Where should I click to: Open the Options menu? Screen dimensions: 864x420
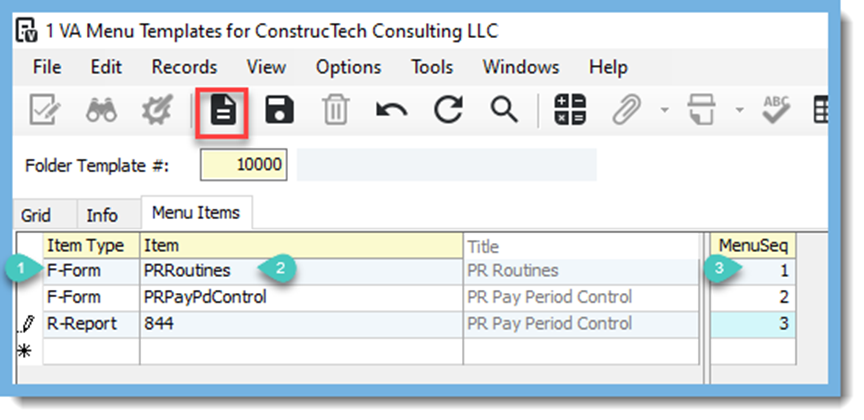[348, 67]
